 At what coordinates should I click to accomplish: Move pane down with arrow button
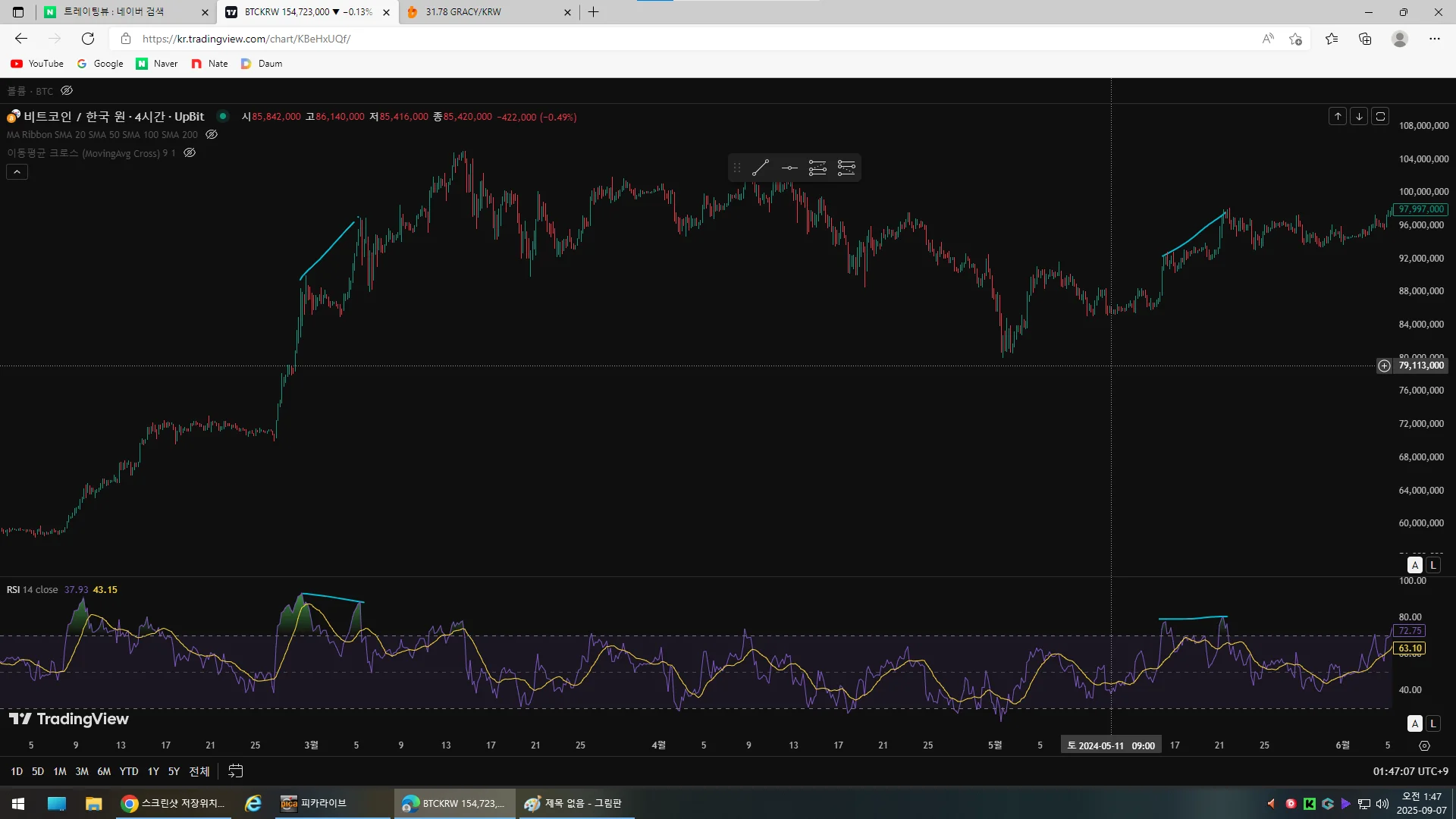tap(1359, 116)
